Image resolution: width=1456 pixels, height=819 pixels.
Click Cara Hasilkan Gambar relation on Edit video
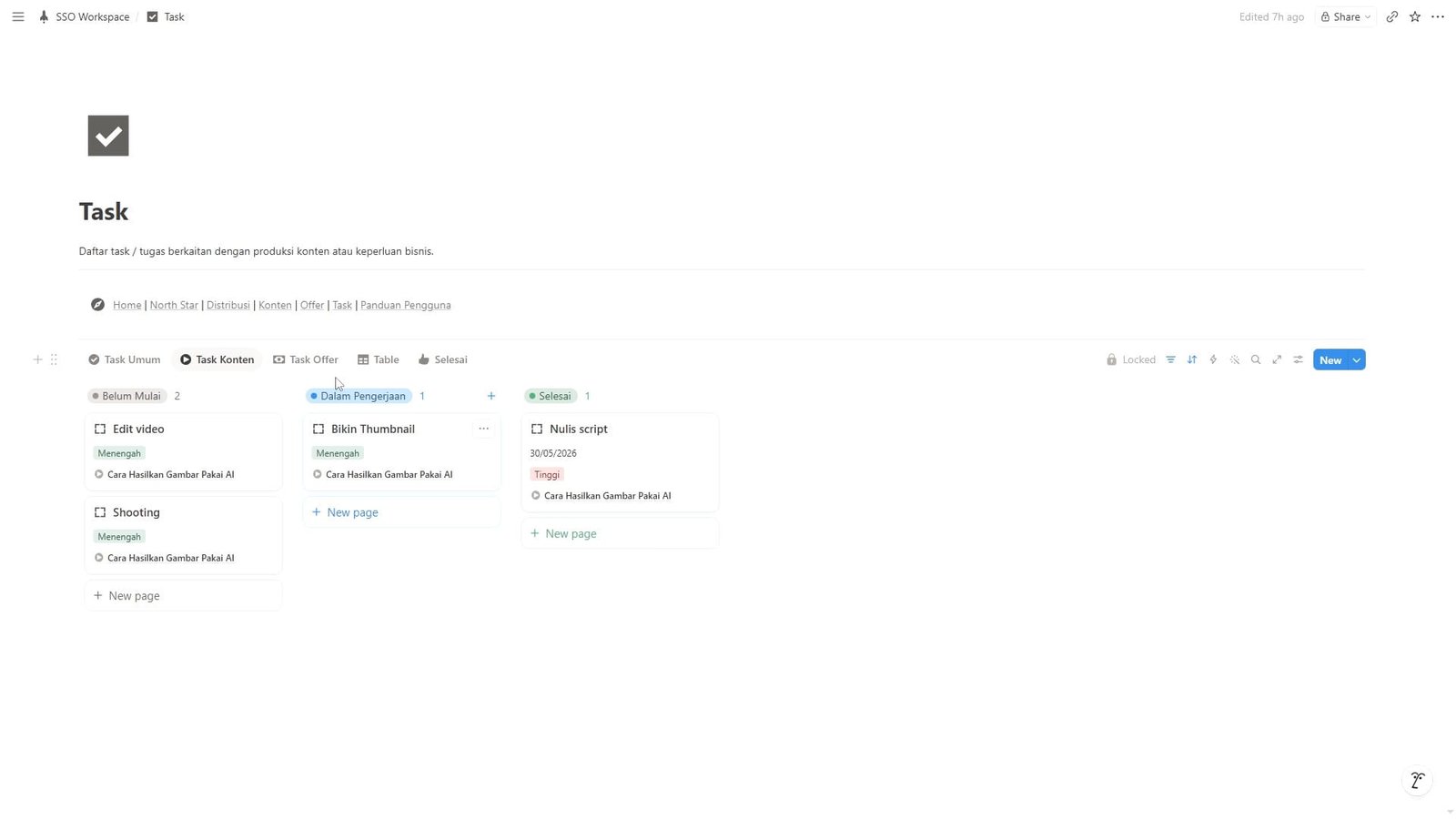click(165, 474)
